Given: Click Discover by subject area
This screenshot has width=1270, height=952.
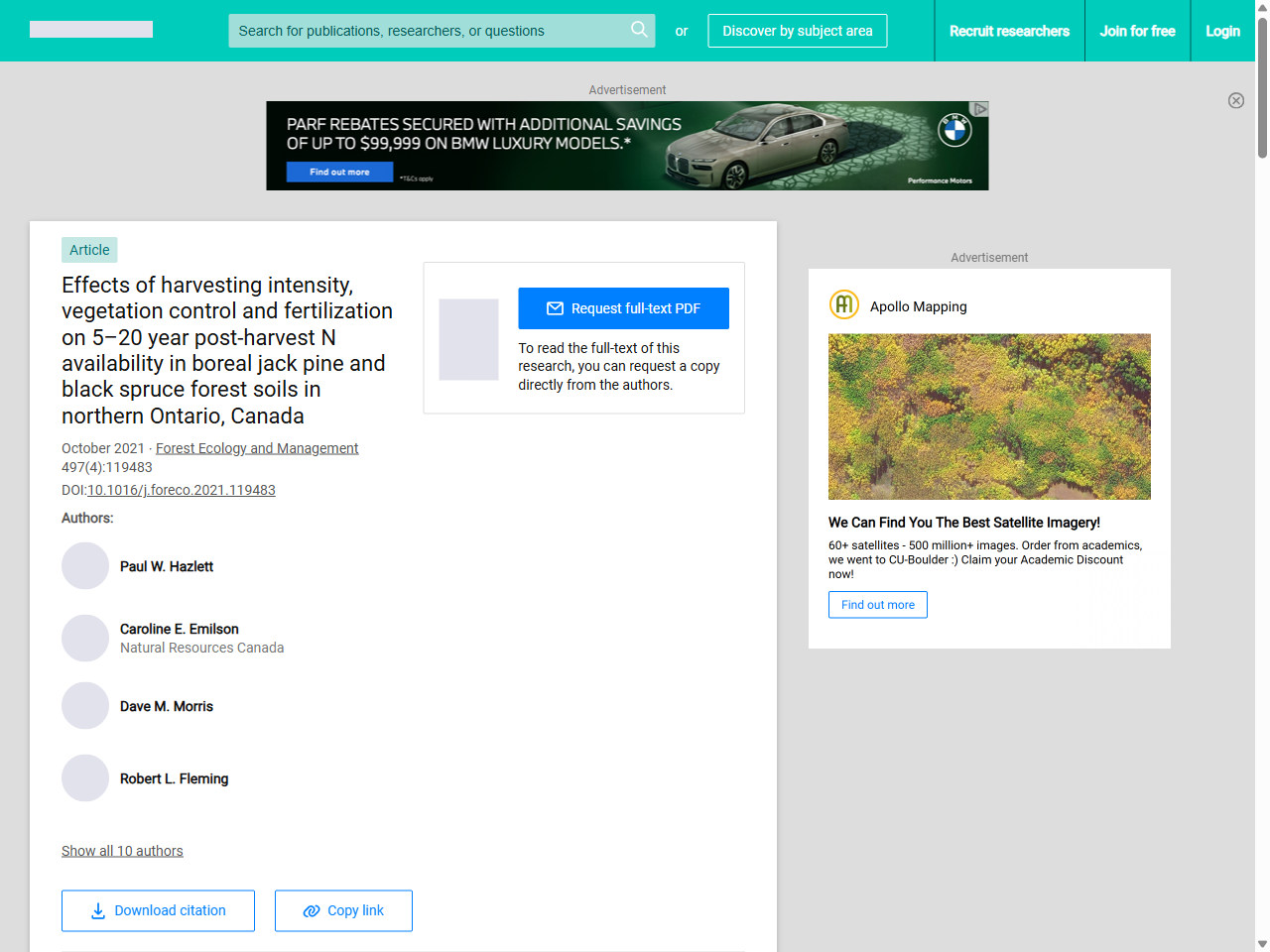Looking at the screenshot, I should point(797,31).
